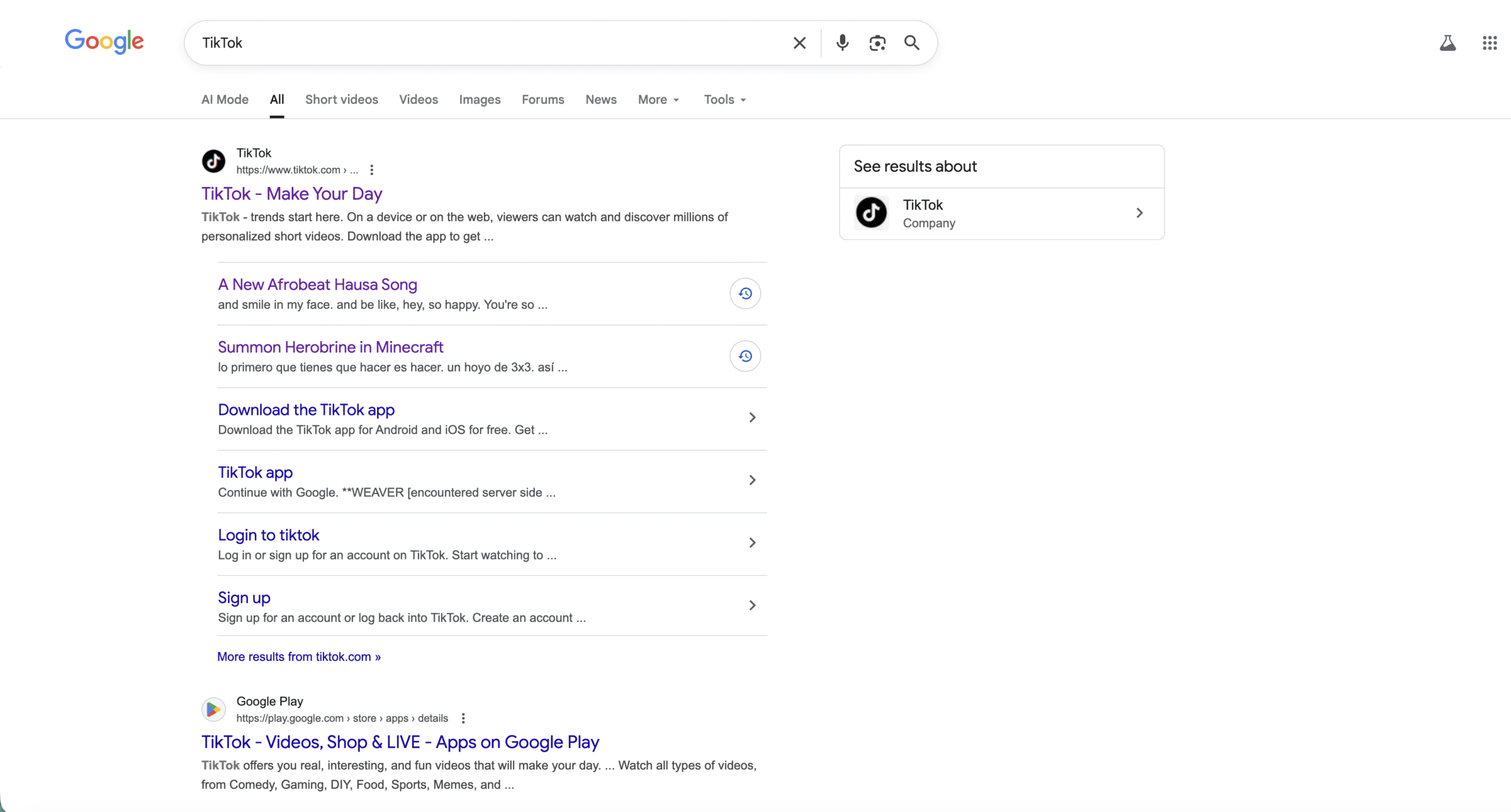This screenshot has width=1511, height=812.
Task: Click history icon beside Afrobeat Hausa Song
Action: pyautogui.click(x=745, y=293)
